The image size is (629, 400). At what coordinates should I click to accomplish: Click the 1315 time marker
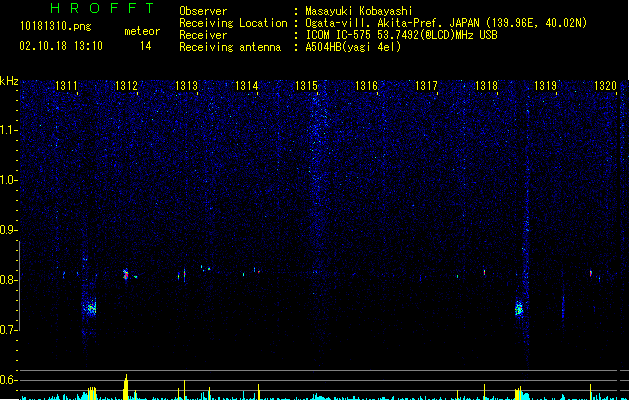306,86
